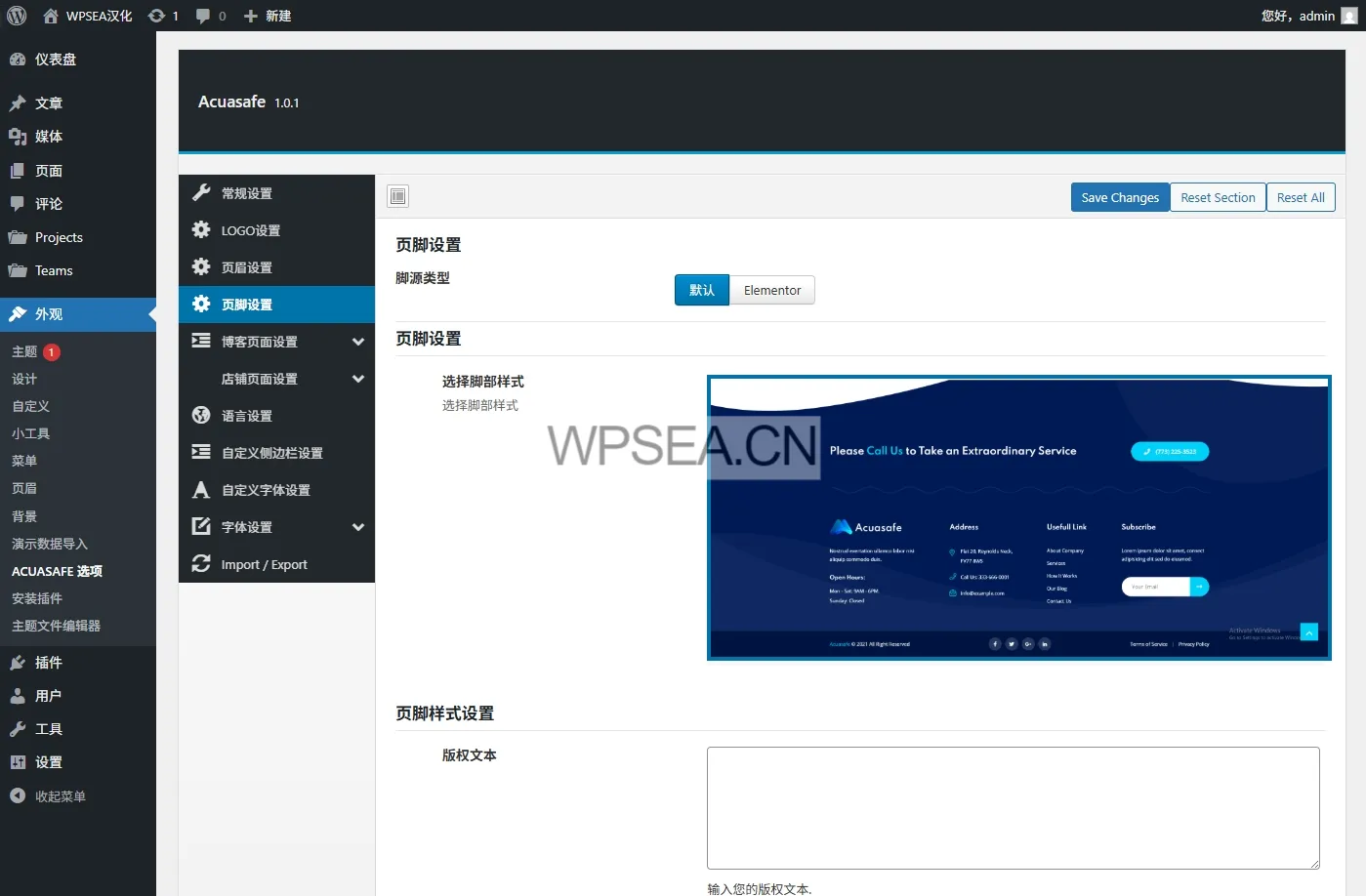Switch footer source type to Elementor

(x=771, y=291)
